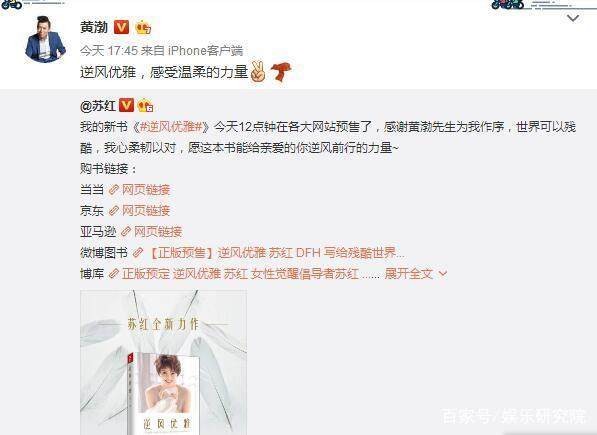The width and height of the screenshot is (597, 435).
Task: Click the orange V verified badge beside 黄渤
Action: point(121,27)
